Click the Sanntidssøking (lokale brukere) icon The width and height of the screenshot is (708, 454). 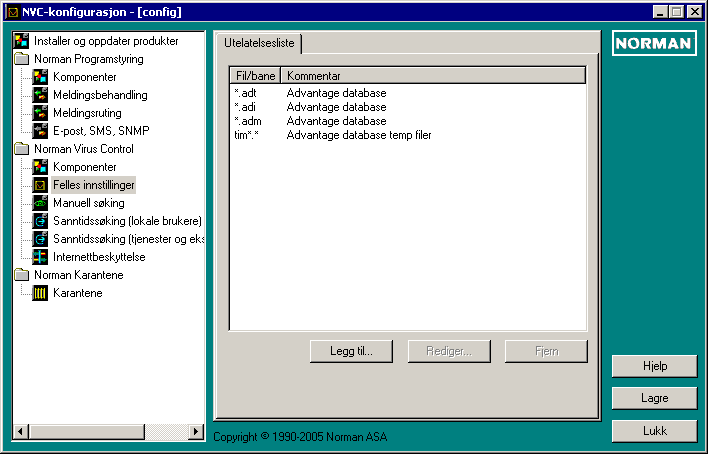(40, 221)
